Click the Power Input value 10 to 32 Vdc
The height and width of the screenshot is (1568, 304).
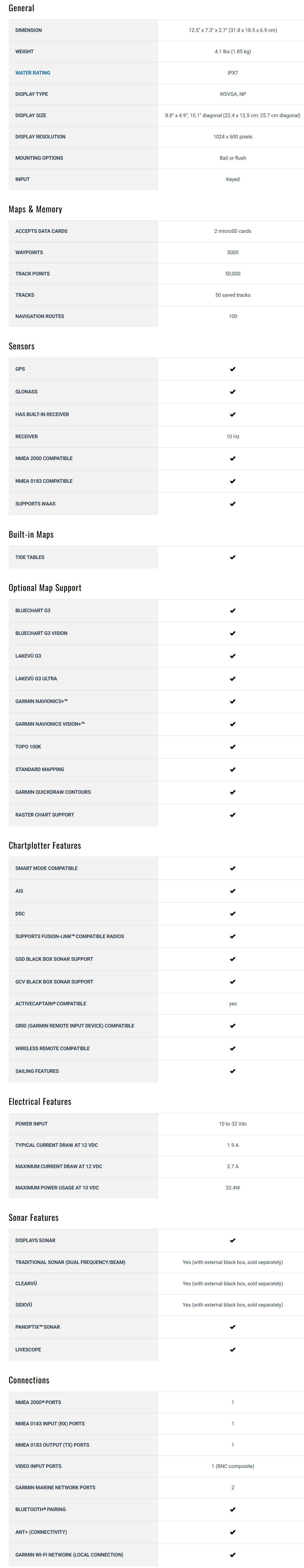click(x=233, y=1124)
